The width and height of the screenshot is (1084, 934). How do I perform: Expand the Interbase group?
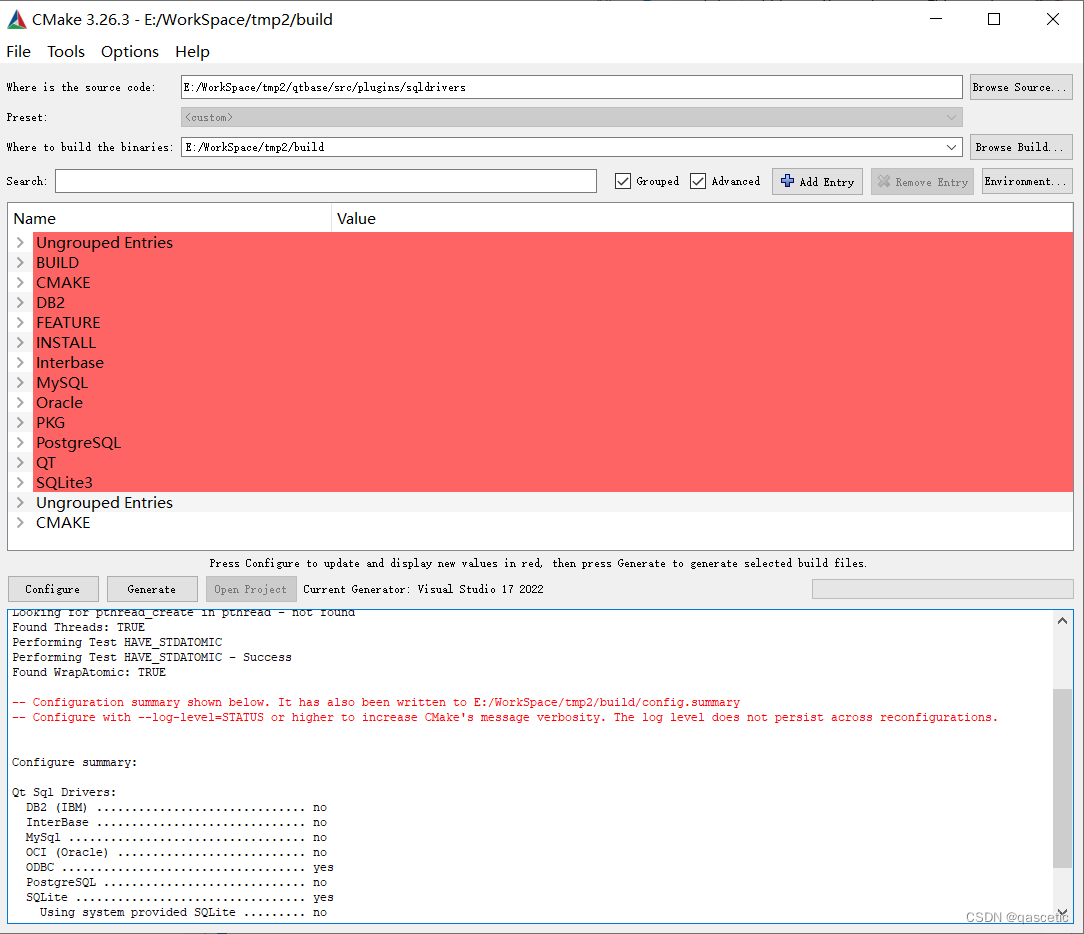click(20, 363)
